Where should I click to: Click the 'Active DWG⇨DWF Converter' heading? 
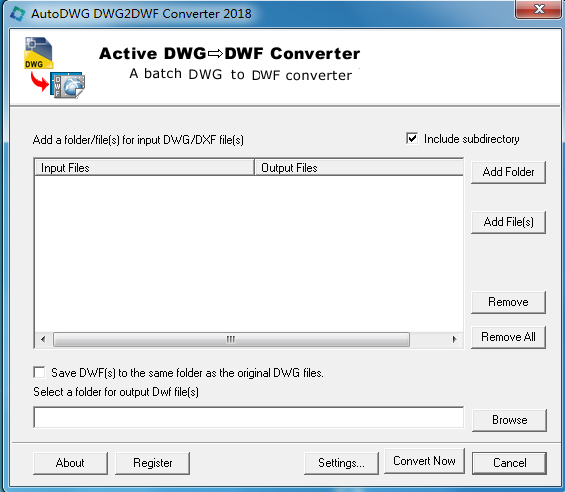click(x=230, y=53)
